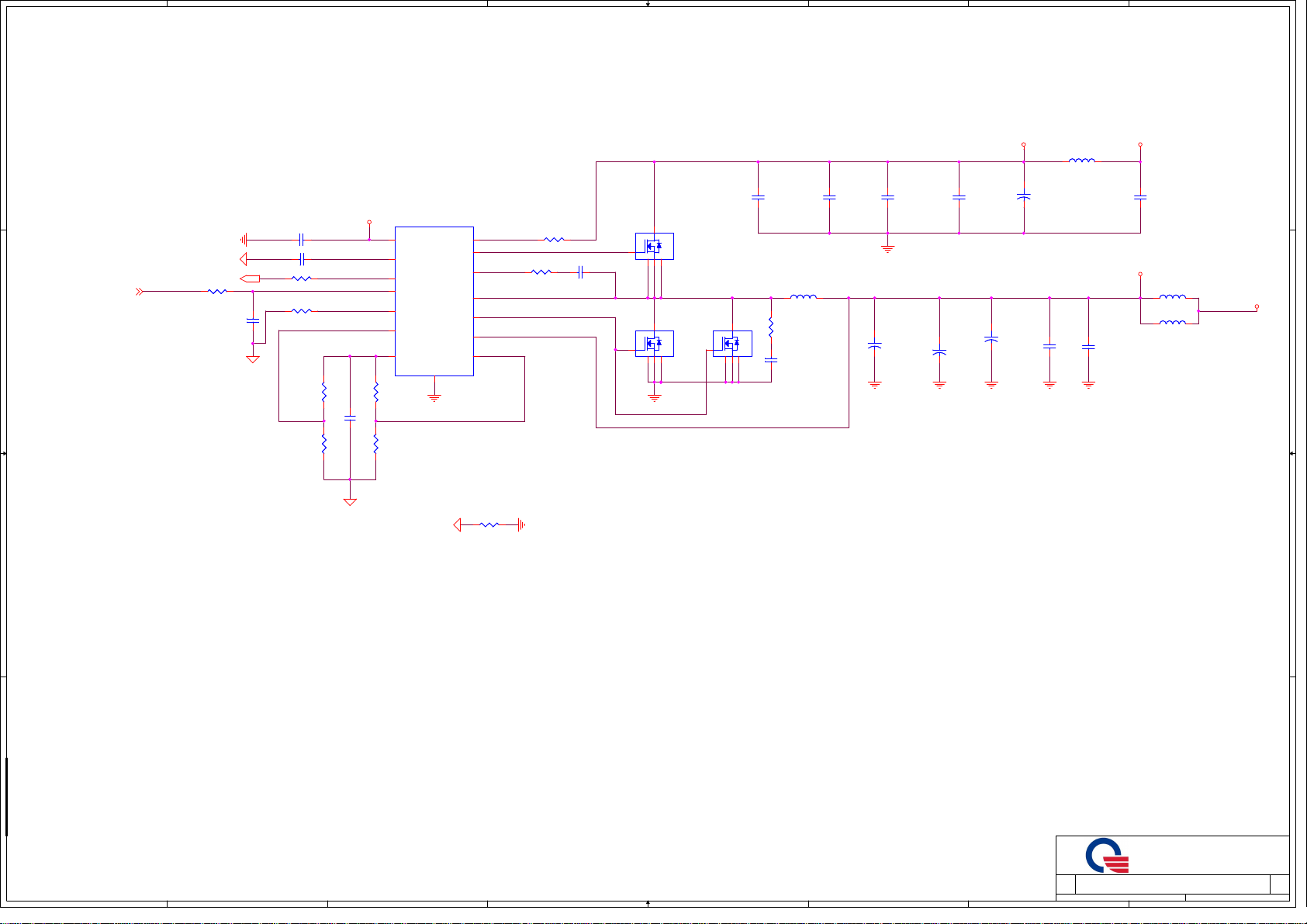
Task: Click the capacitor connected to the chassis ground symbol
Action: click(x=302, y=240)
